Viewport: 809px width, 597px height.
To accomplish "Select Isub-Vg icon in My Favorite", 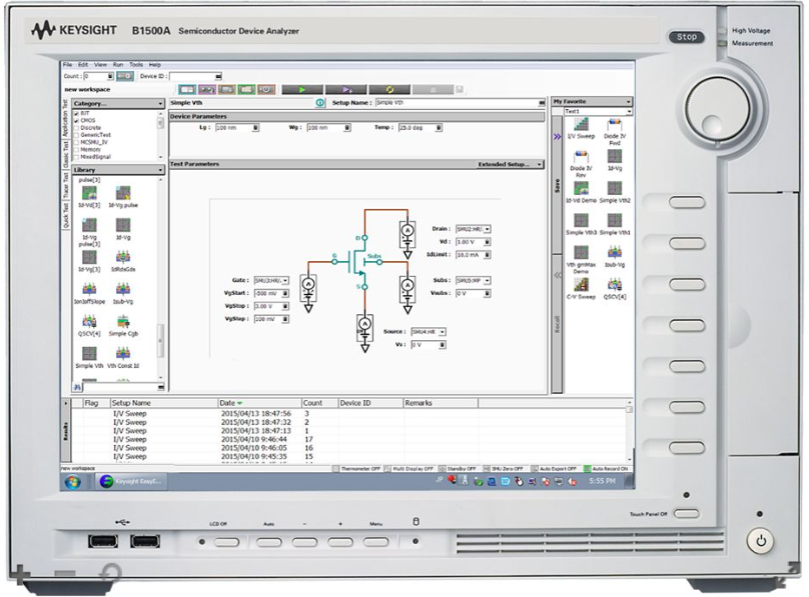I will tap(614, 254).
